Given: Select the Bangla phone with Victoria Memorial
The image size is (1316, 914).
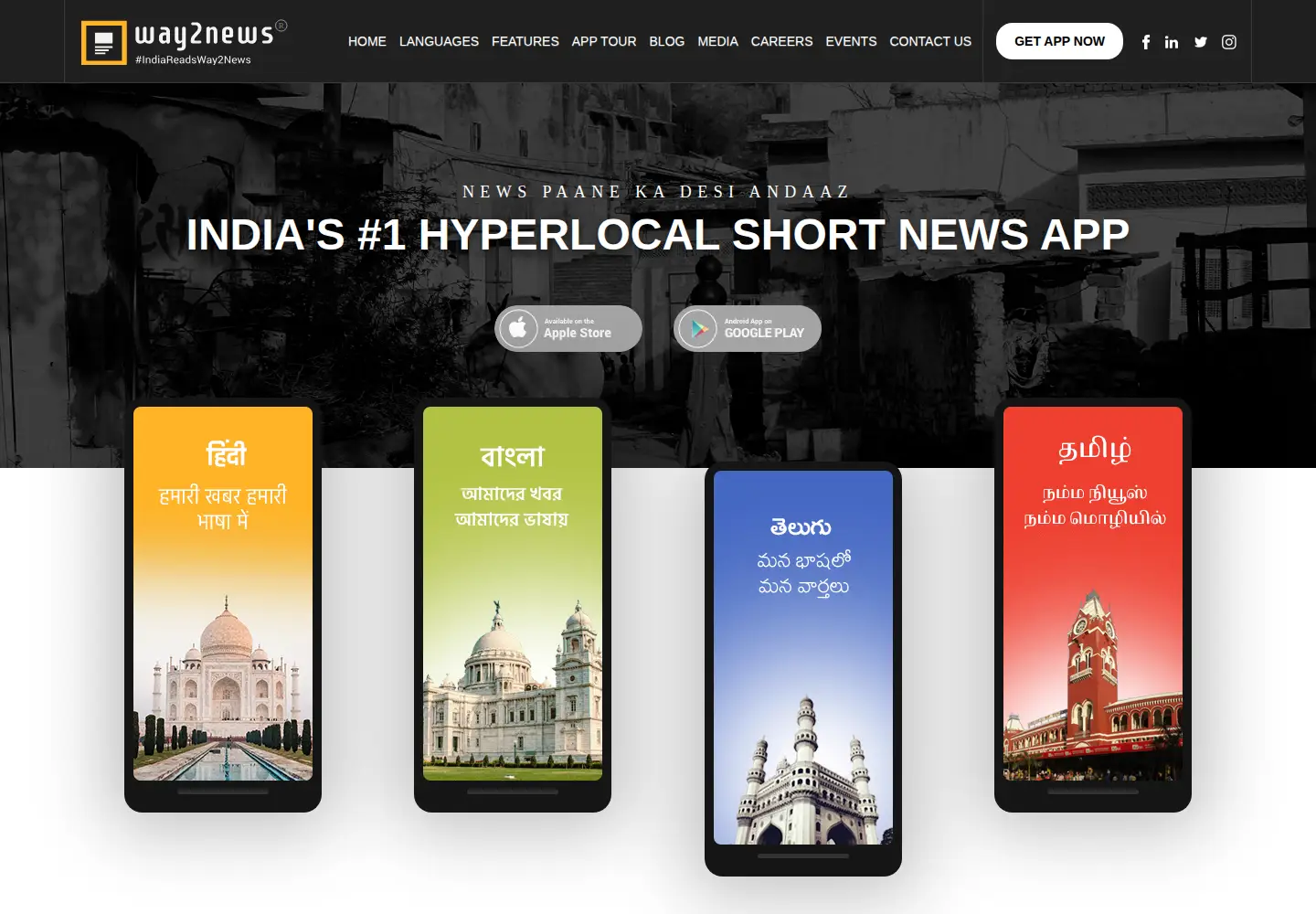Looking at the screenshot, I should (x=513, y=605).
